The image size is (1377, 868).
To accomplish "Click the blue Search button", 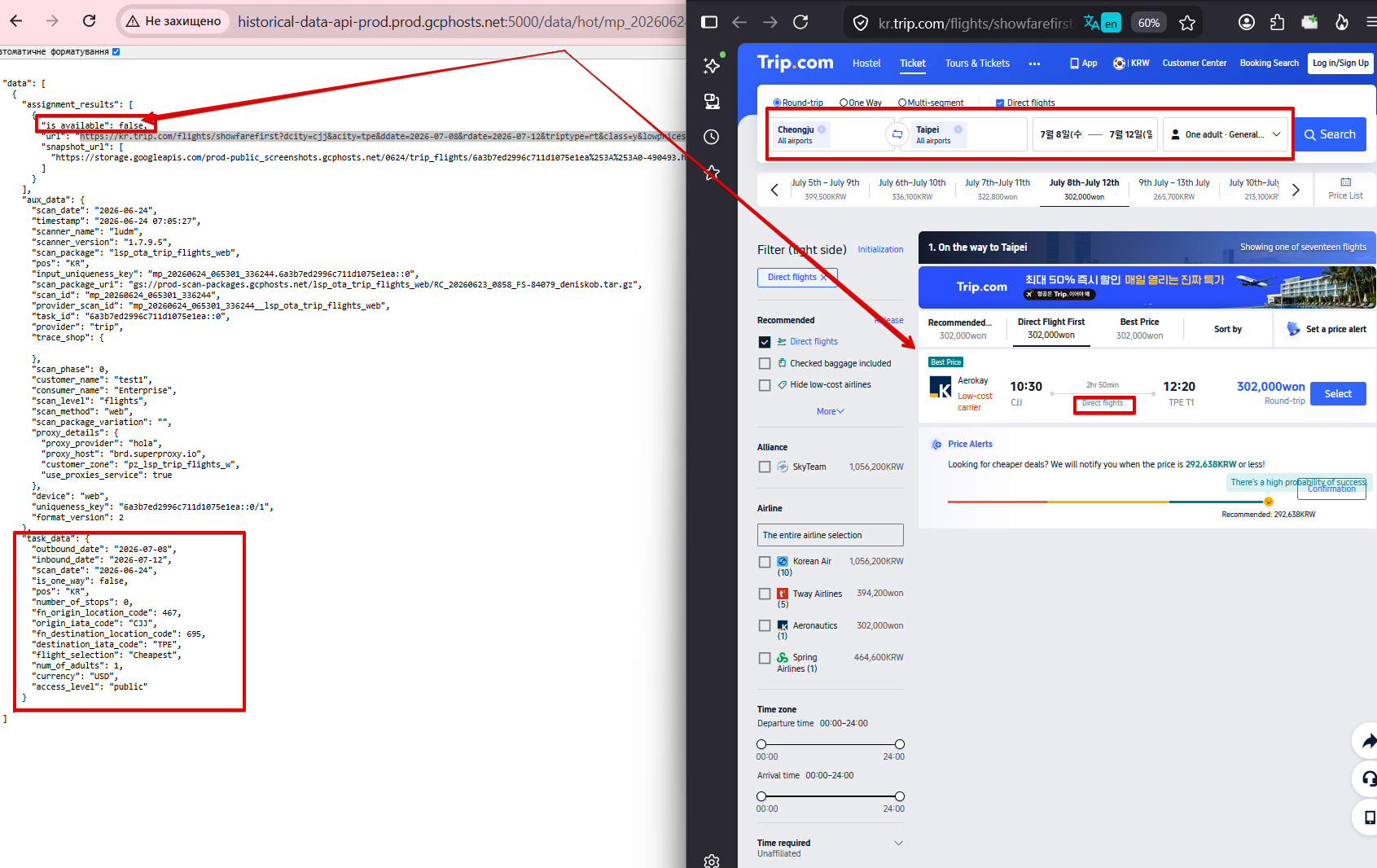I will coord(1330,134).
